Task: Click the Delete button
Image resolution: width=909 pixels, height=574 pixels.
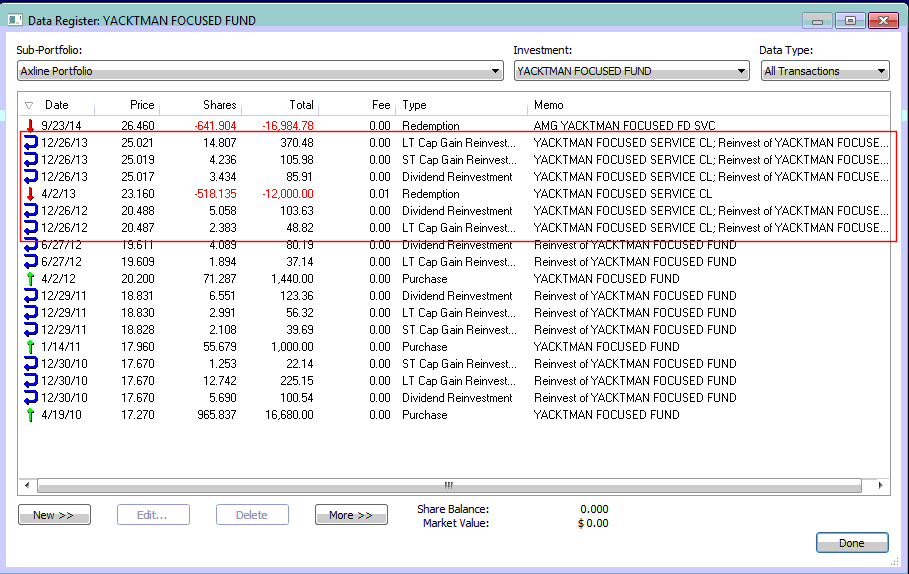Action: [x=252, y=515]
